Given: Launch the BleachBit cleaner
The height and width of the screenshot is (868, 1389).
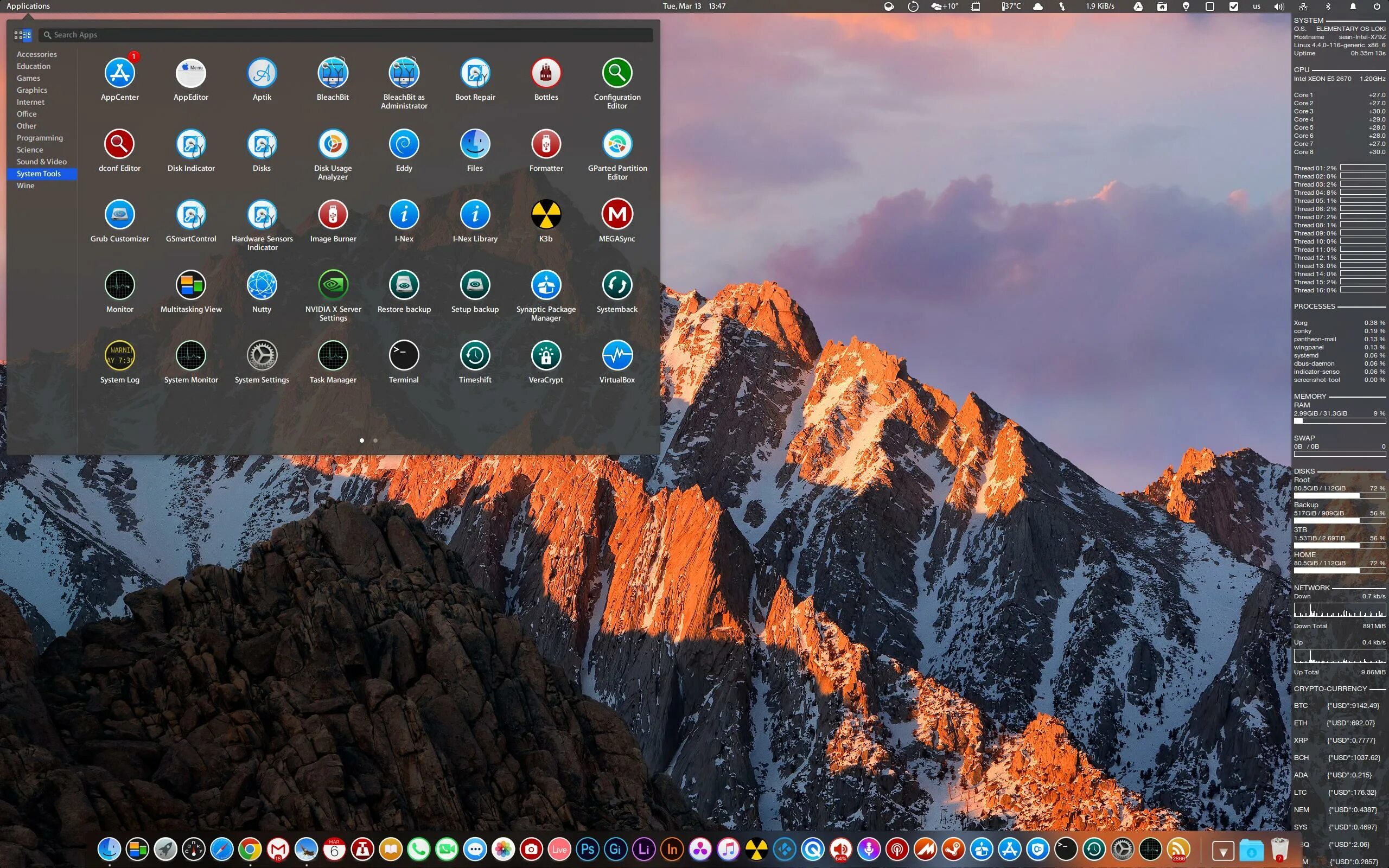Looking at the screenshot, I should pyautogui.click(x=333, y=74).
